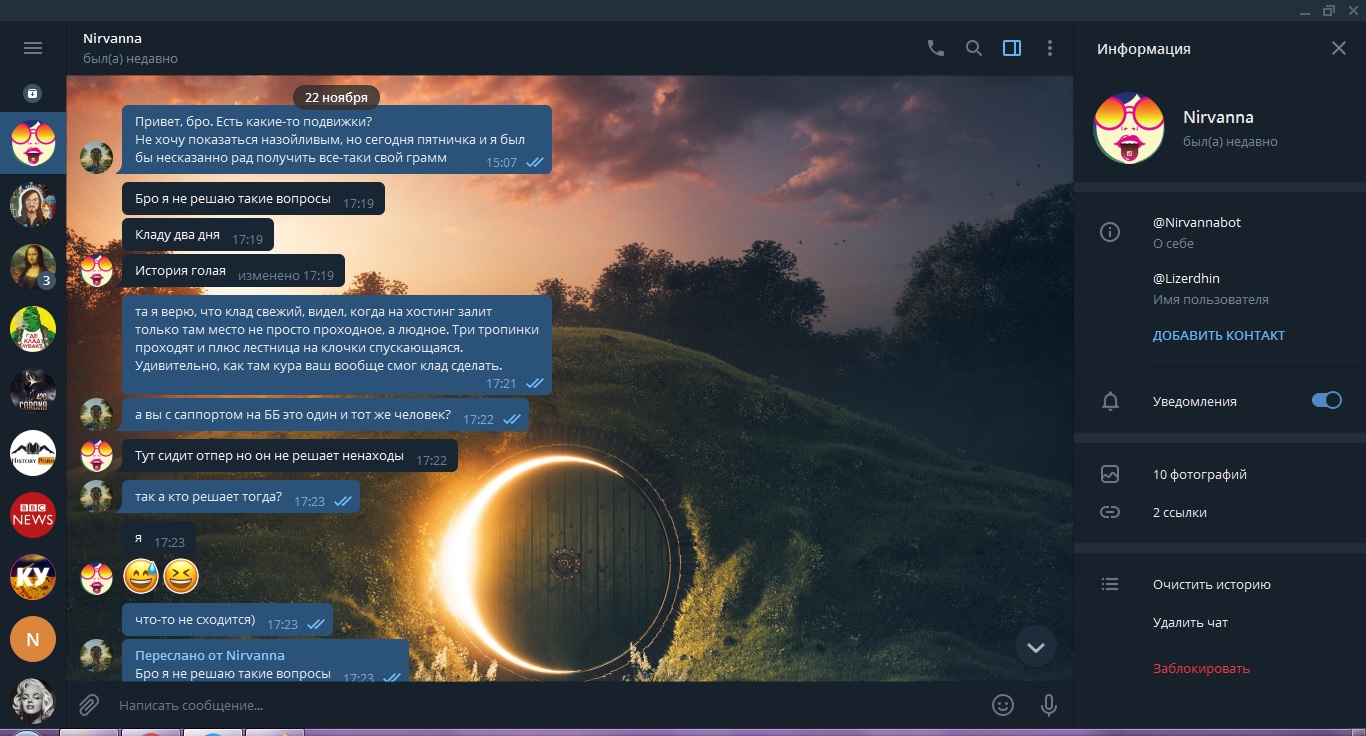This screenshot has width=1366, height=736.
Task: Click the 22 ноября date badge
Action: (x=336, y=97)
